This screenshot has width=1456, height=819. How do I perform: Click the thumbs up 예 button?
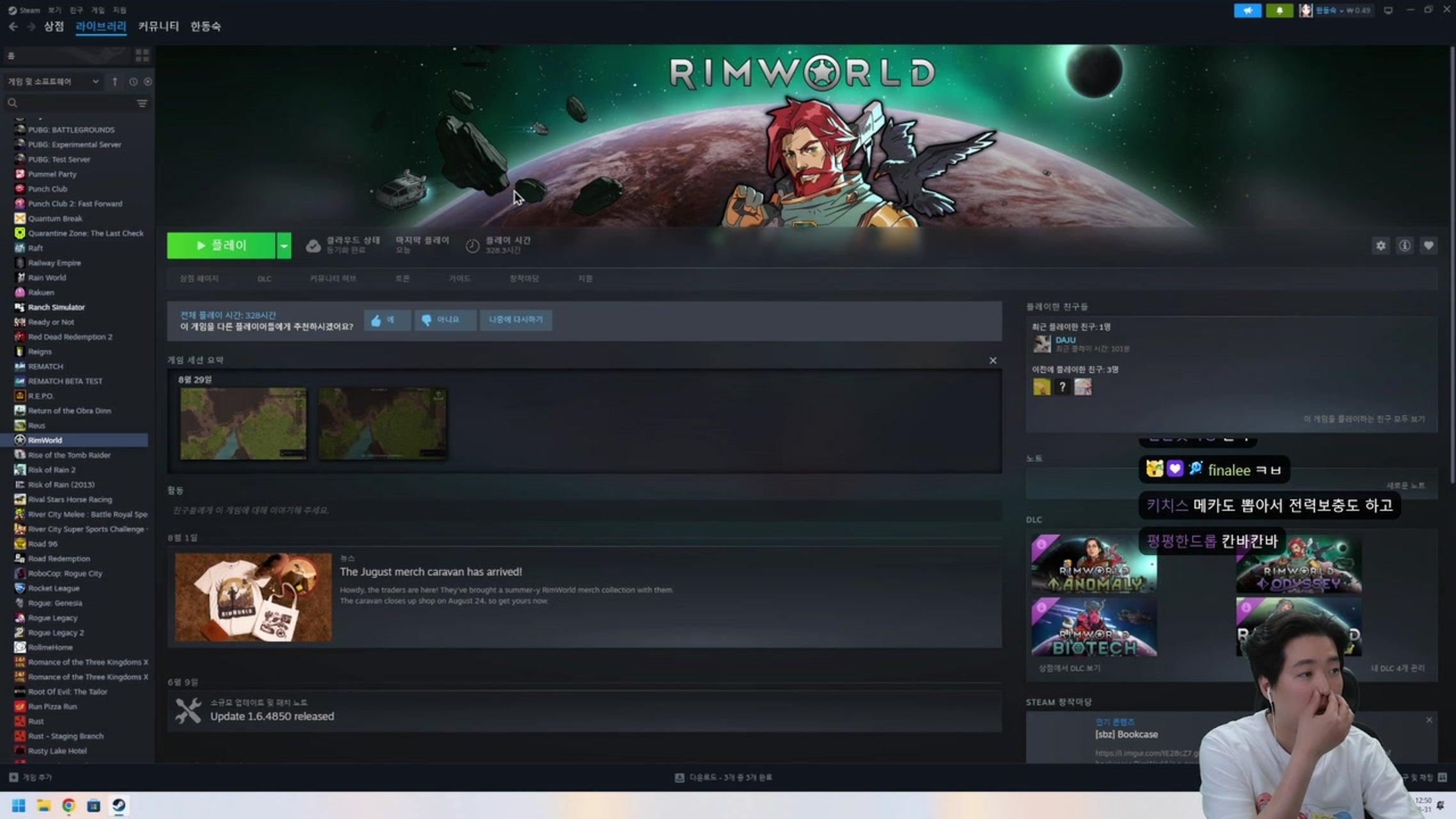pos(387,320)
